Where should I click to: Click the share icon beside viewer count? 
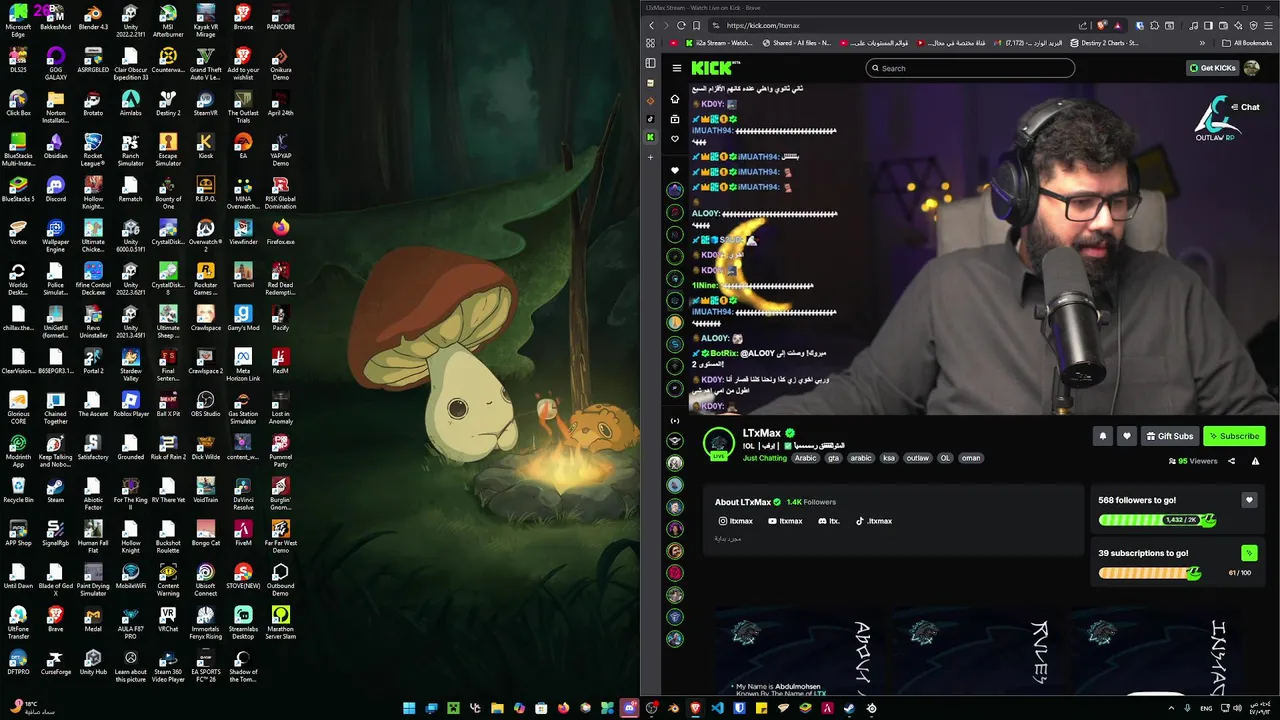[1231, 461]
